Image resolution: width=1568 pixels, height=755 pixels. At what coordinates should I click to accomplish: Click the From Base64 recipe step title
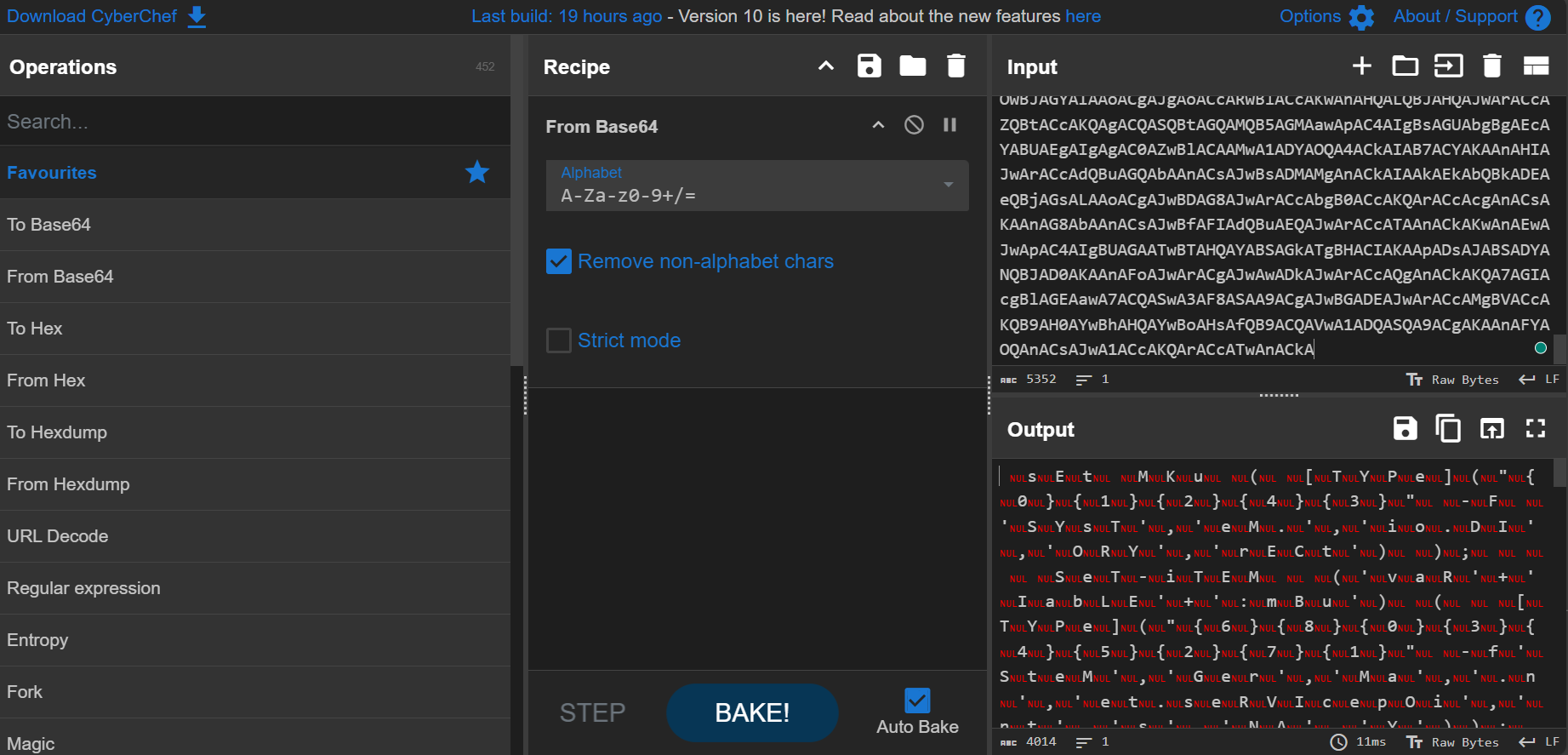point(602,126)
